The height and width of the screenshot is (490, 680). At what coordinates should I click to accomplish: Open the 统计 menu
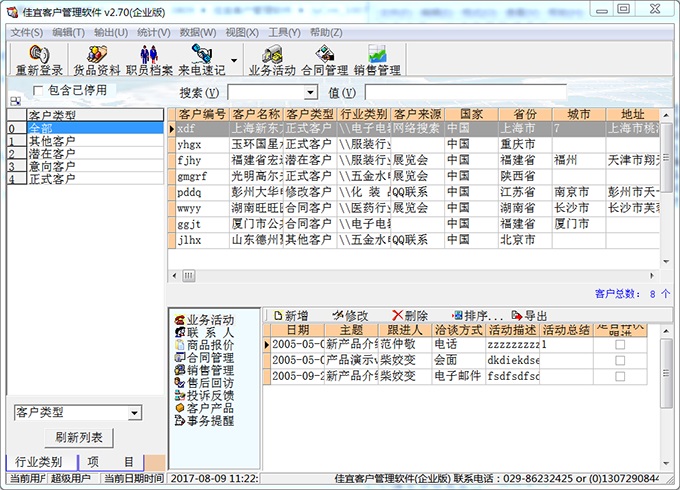[153, 32]
